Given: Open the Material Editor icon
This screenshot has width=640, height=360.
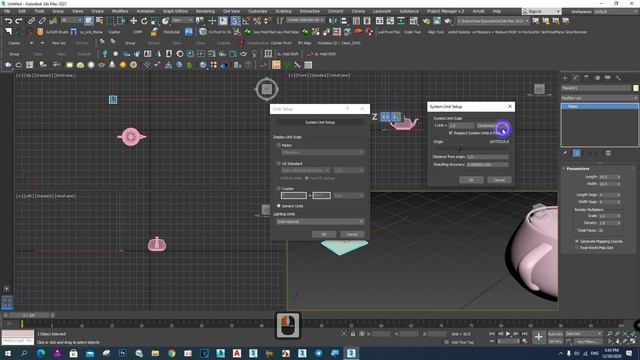Looking at the screenshot, I should click(413, 21).
